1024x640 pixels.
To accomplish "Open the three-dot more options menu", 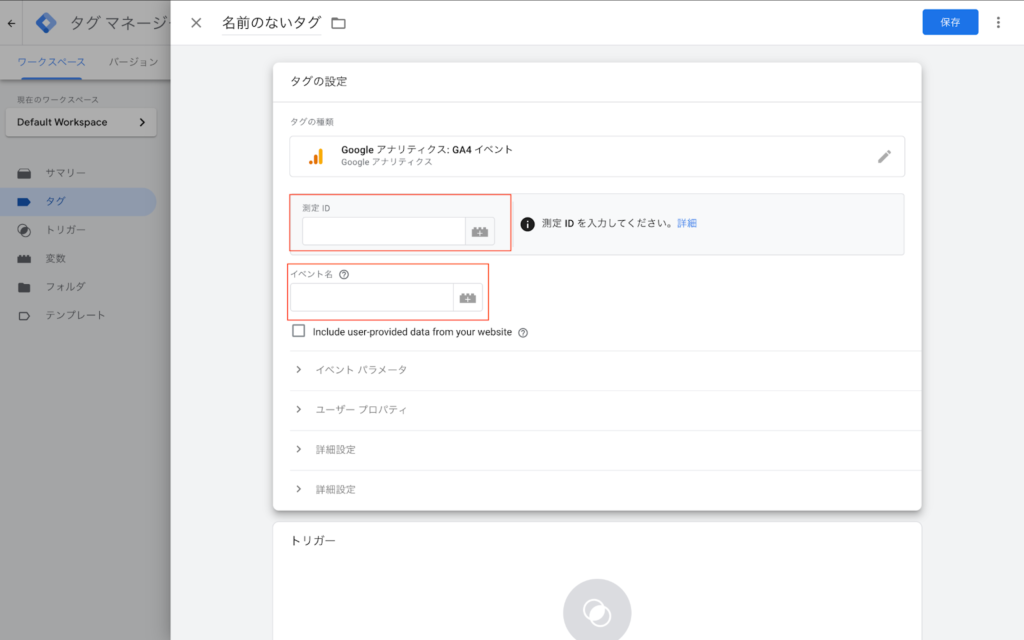I will [998, 23].
